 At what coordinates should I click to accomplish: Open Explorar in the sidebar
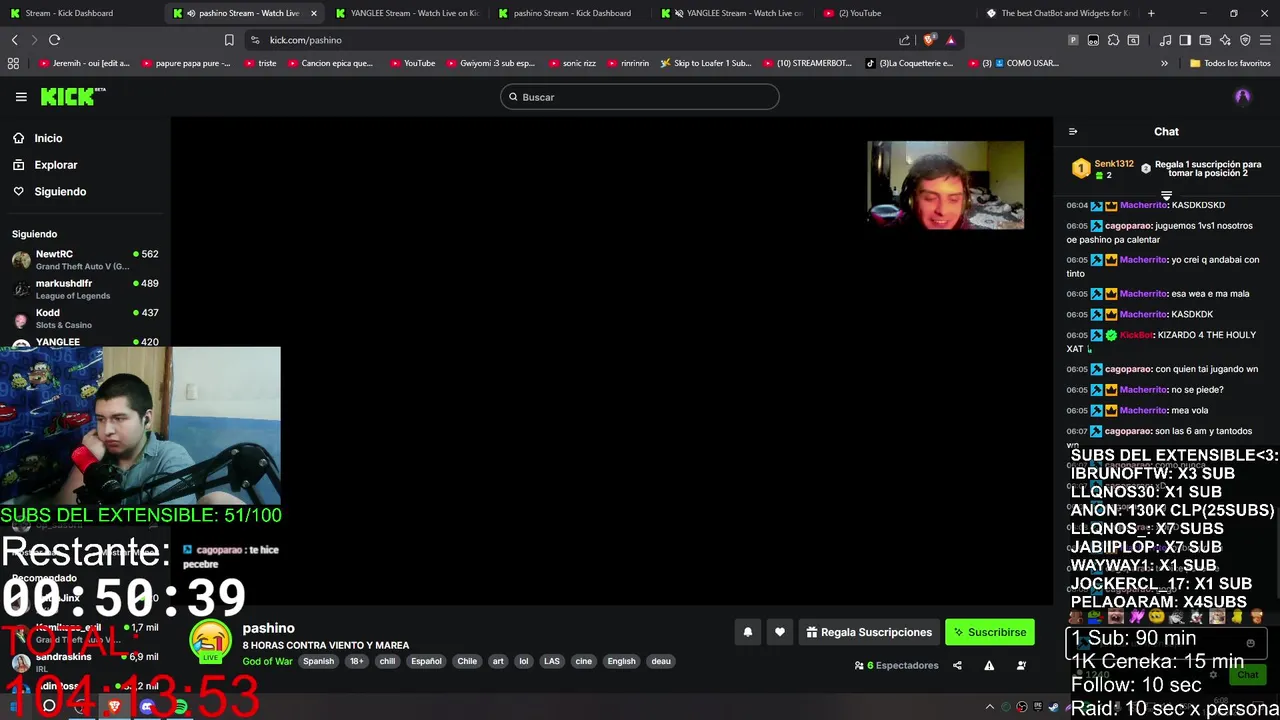point(55,165)
